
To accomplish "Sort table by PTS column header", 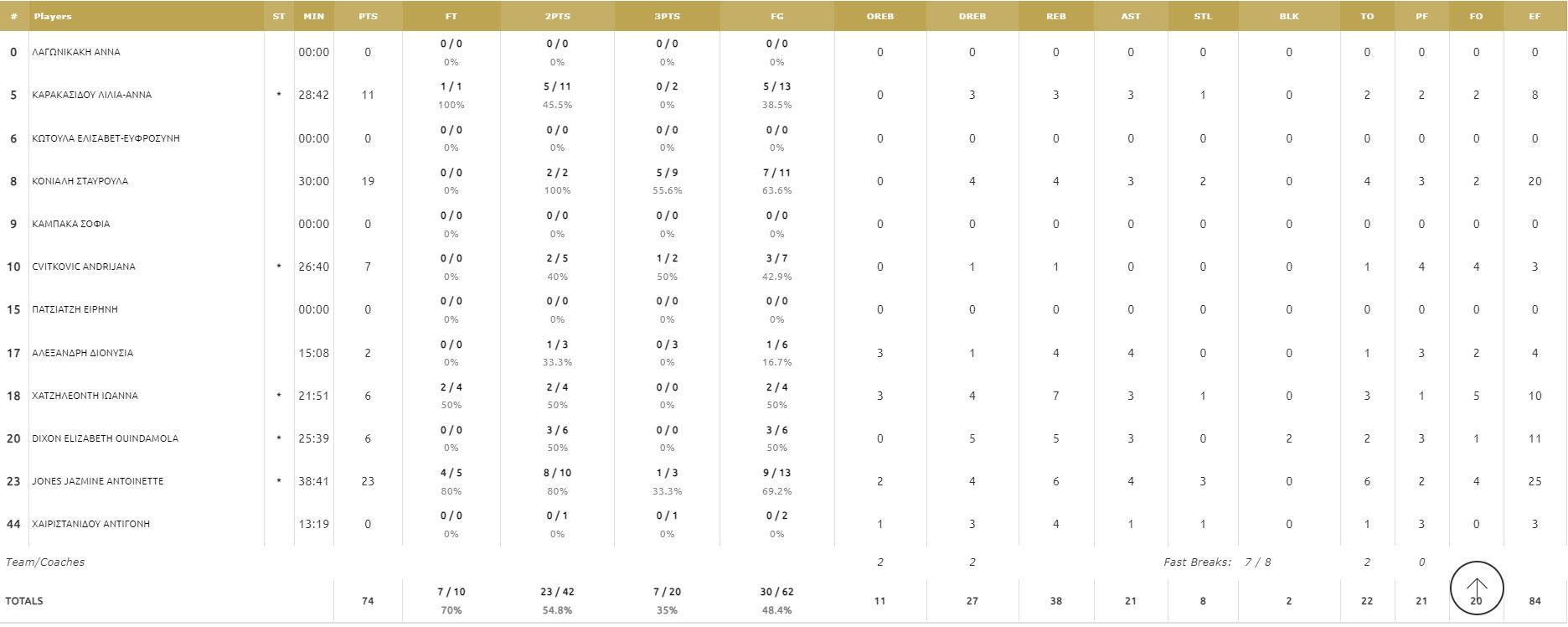I will [368, 16].
